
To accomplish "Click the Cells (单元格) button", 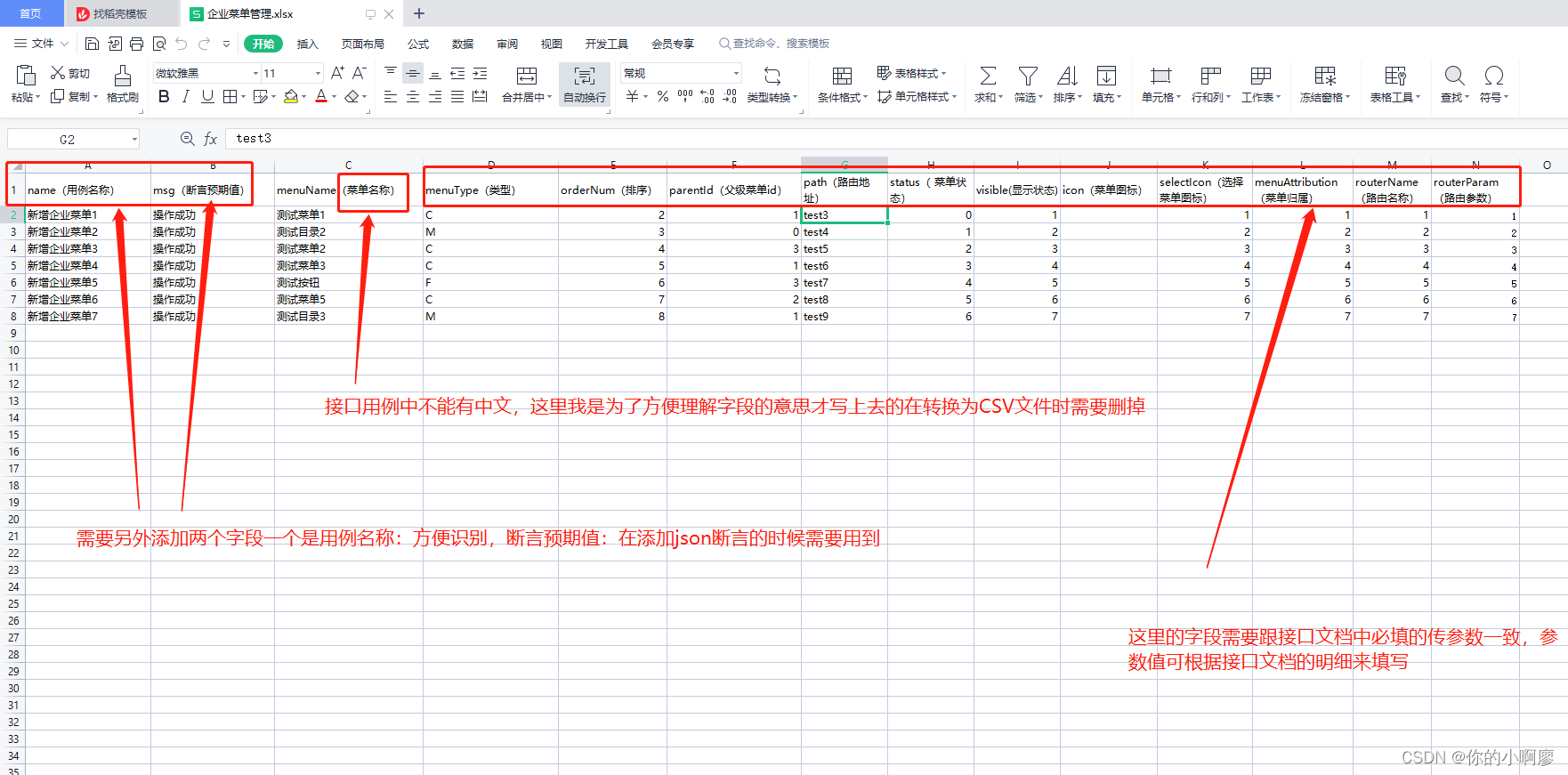I will [1160, 85].
